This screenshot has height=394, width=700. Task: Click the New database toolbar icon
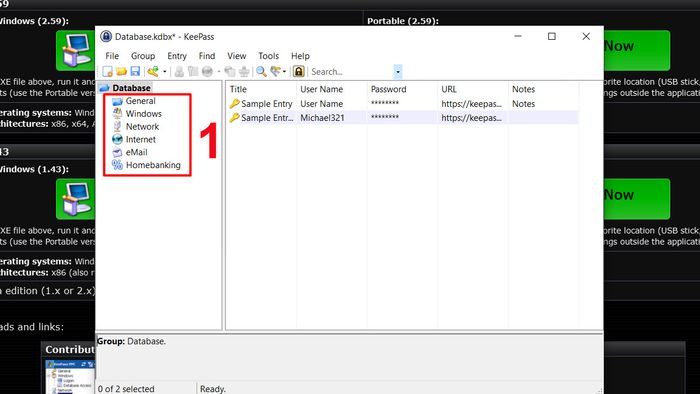point(107,71)
